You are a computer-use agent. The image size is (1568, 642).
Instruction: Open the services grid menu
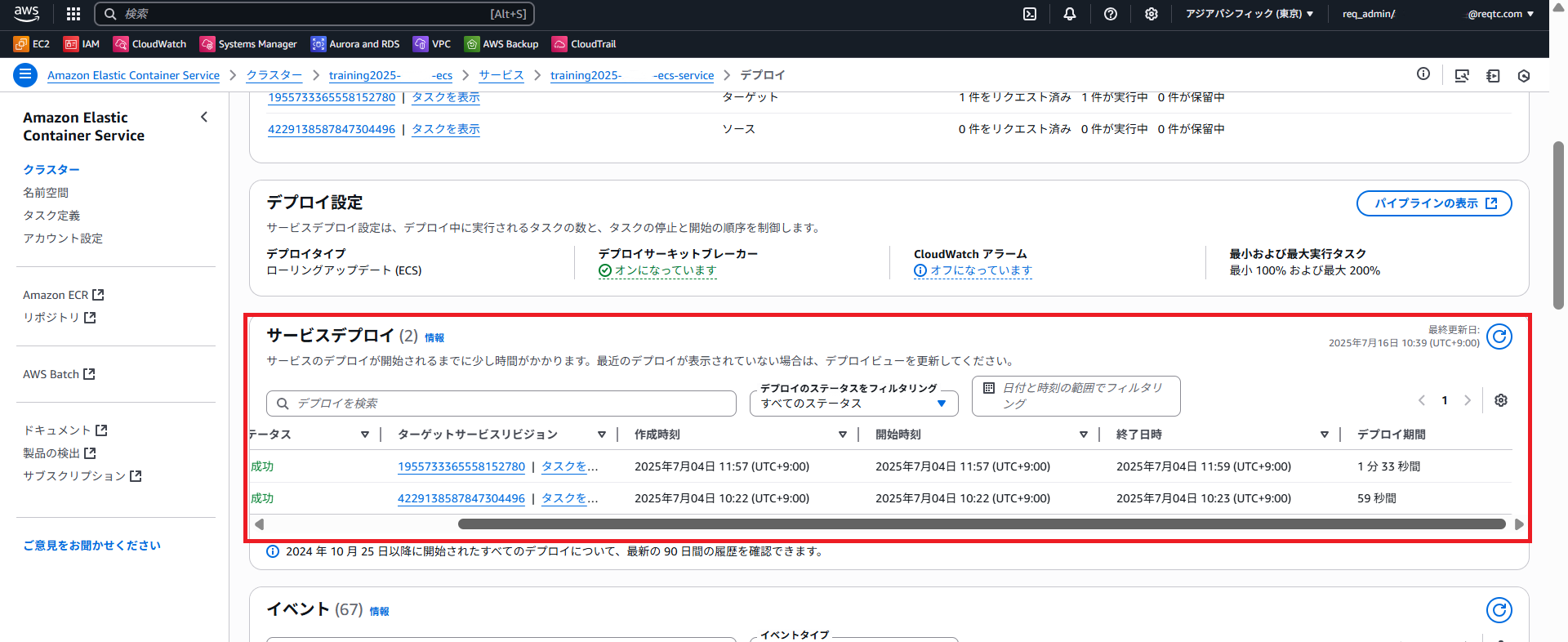[73, 14]
